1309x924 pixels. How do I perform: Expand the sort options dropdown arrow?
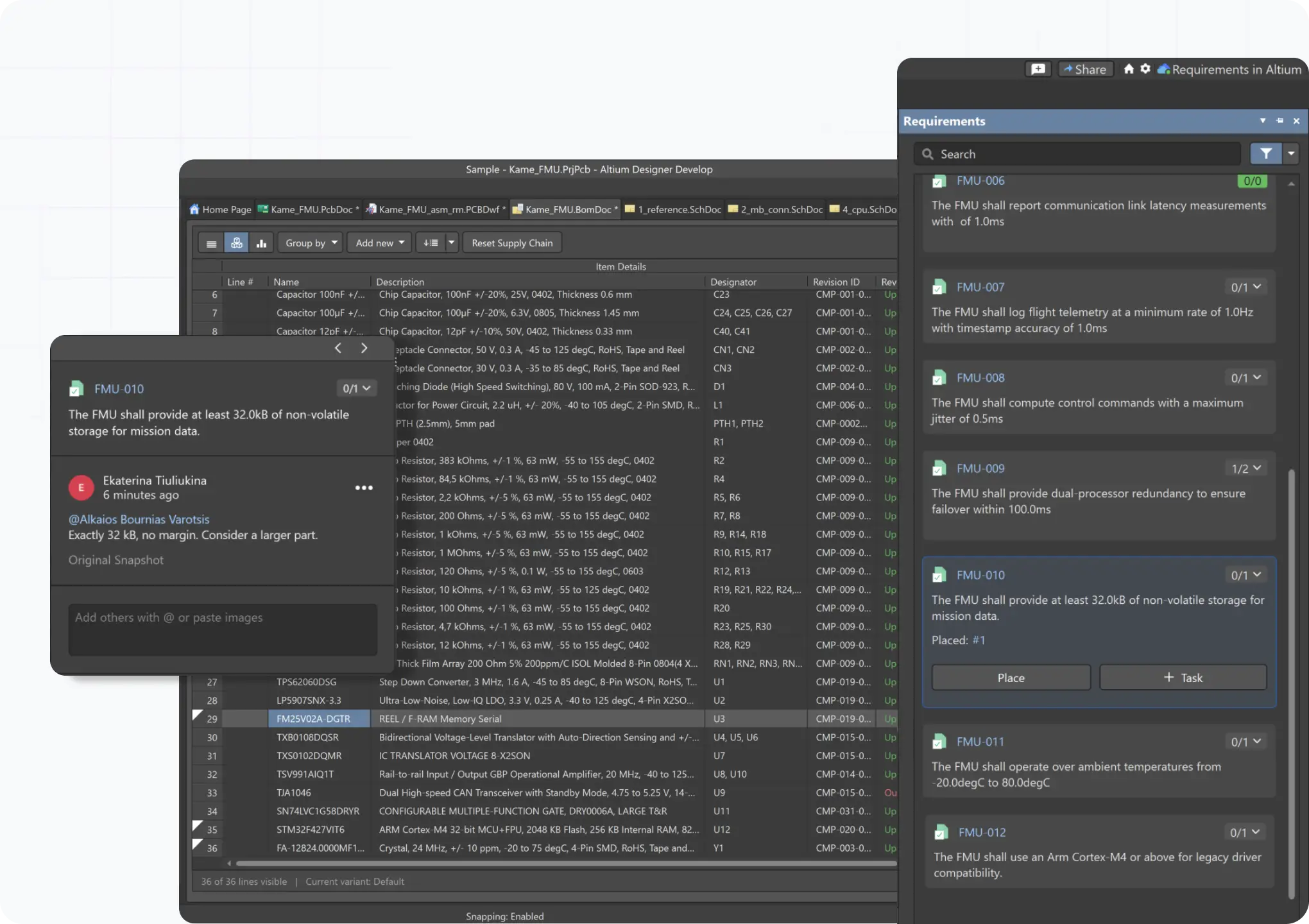(451, 243)
